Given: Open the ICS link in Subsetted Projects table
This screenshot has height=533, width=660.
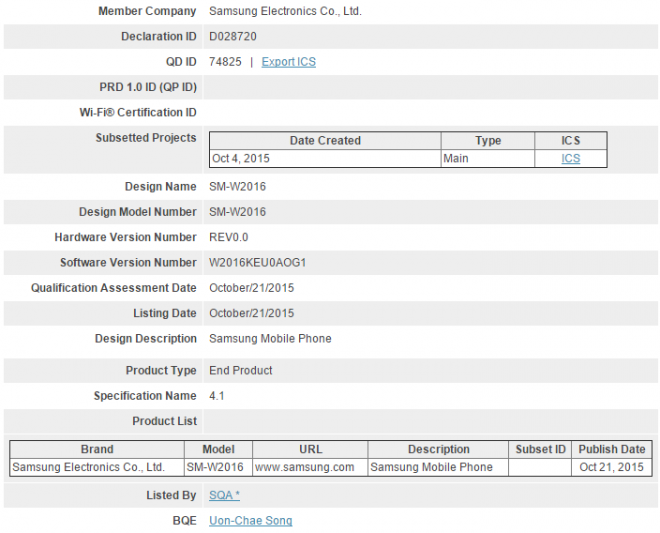Looking at the screenshot, I should [x=570, y=158].
